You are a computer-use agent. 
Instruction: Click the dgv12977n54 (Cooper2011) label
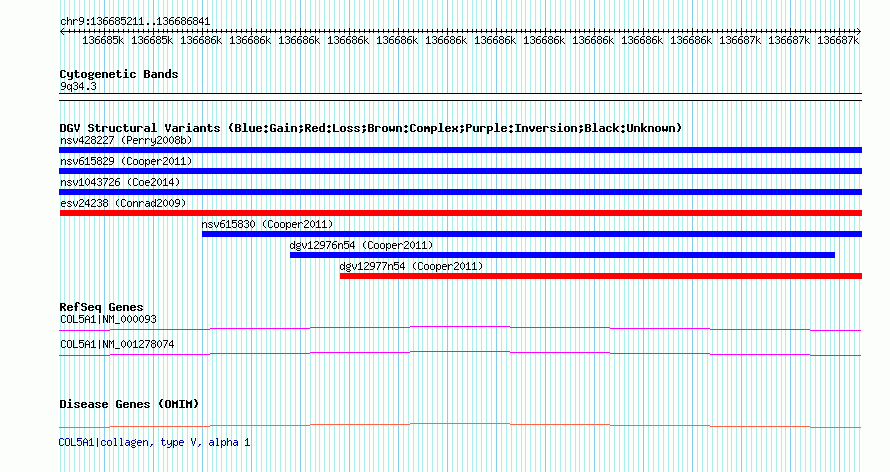click(411, 266)
